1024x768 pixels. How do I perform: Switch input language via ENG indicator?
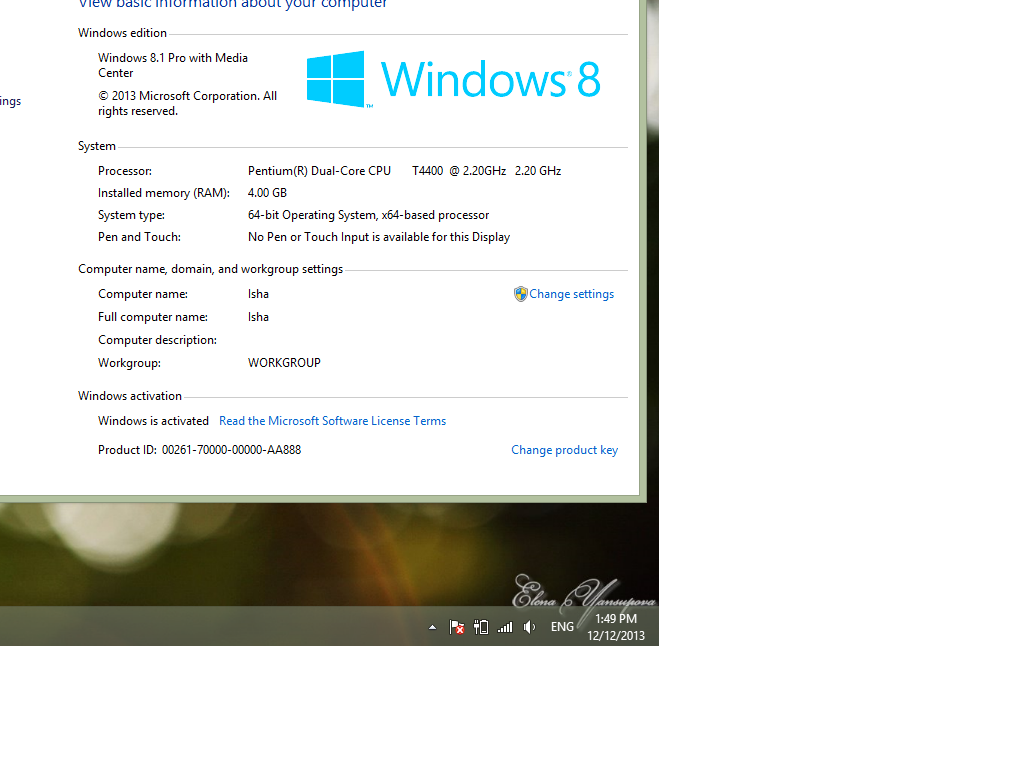tap(562, 627)
